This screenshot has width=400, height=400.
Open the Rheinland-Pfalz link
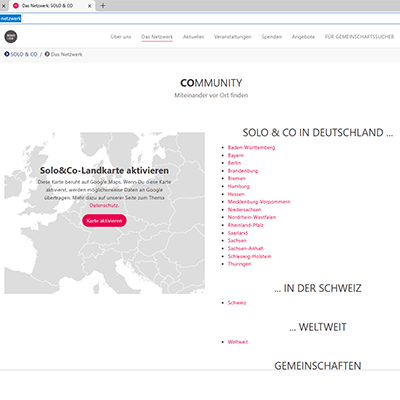click(245, 225)
